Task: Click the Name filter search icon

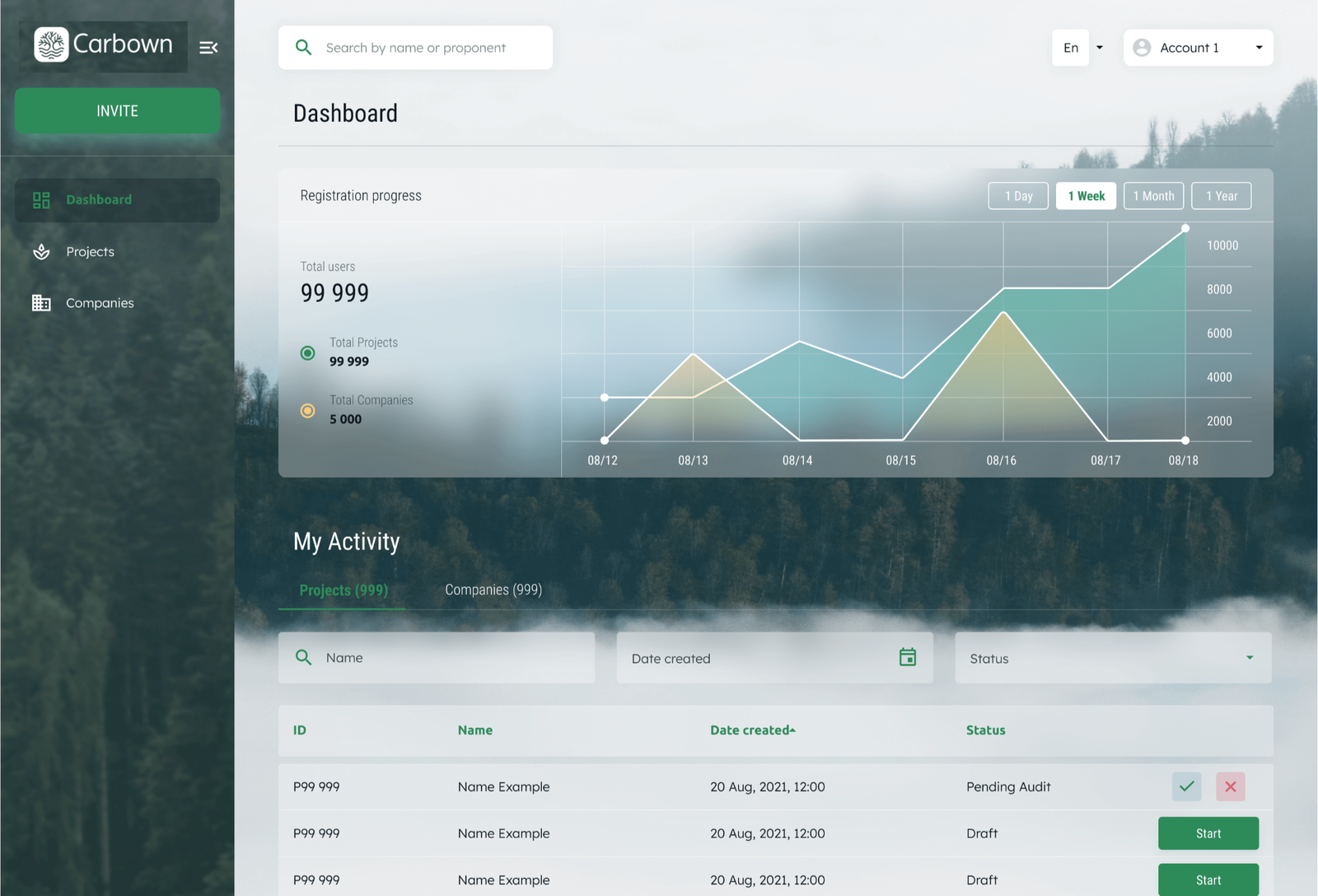Action: 303,657
